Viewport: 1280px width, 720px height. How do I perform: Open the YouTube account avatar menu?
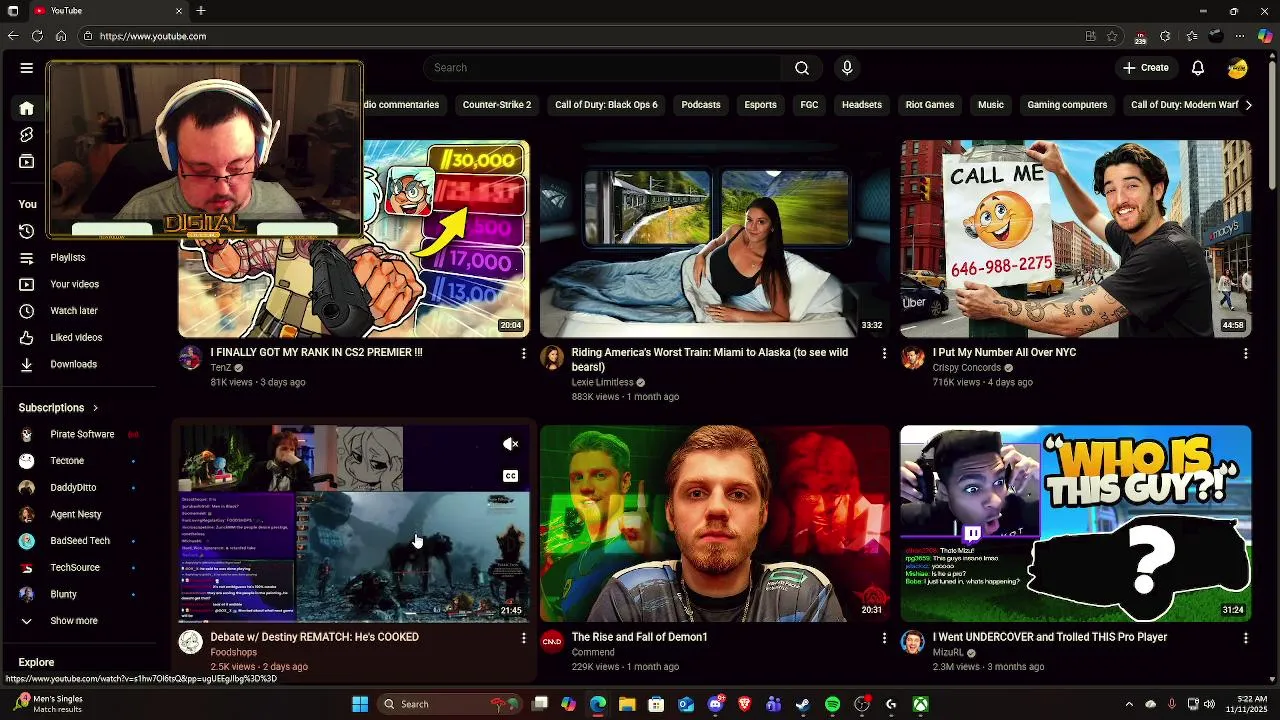(x=1238, y=68)
